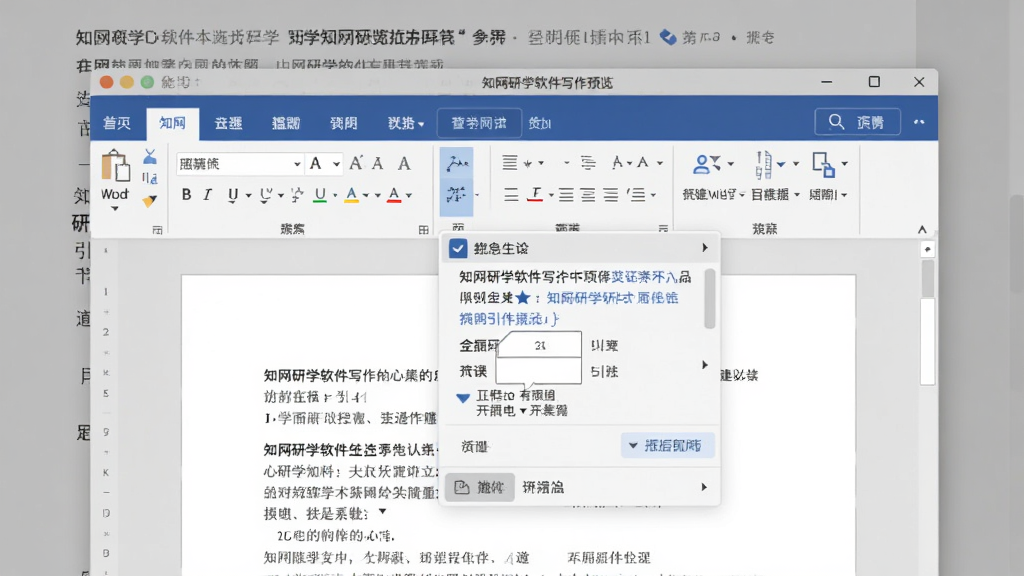
Task: Click the popup's grey vertical scrollbar
Action: (x=710, y=298)
